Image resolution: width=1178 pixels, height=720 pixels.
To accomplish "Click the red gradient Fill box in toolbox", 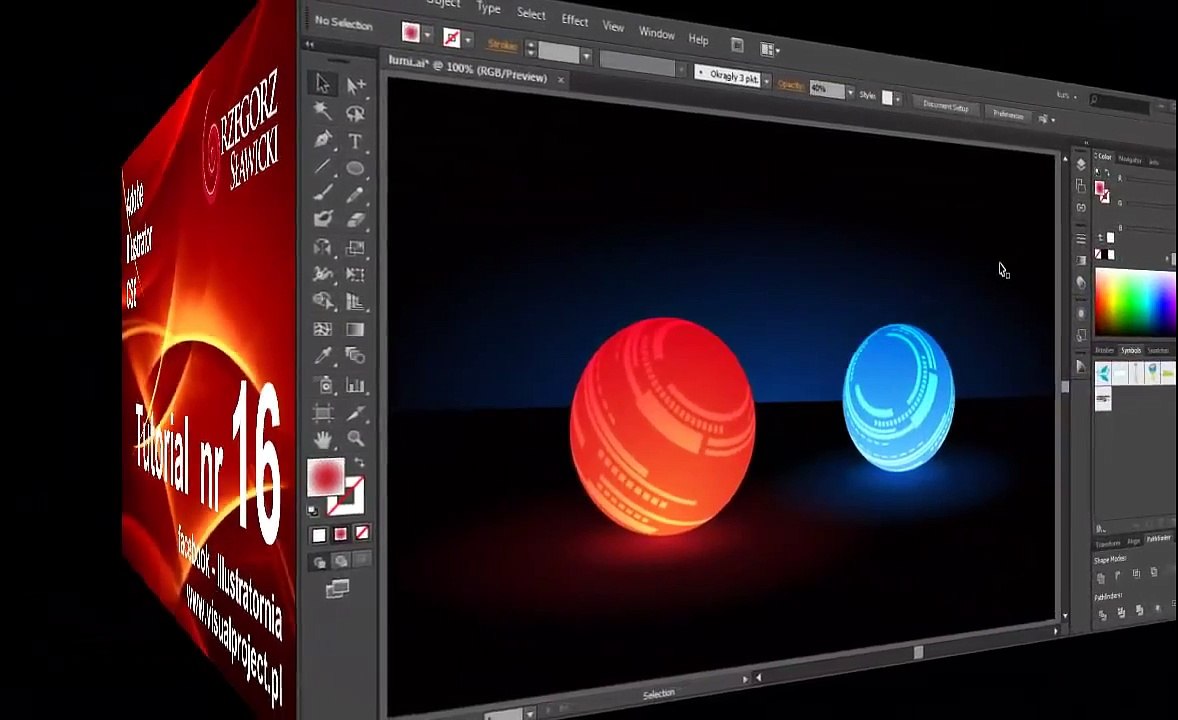I will click(x=326, y=477).
